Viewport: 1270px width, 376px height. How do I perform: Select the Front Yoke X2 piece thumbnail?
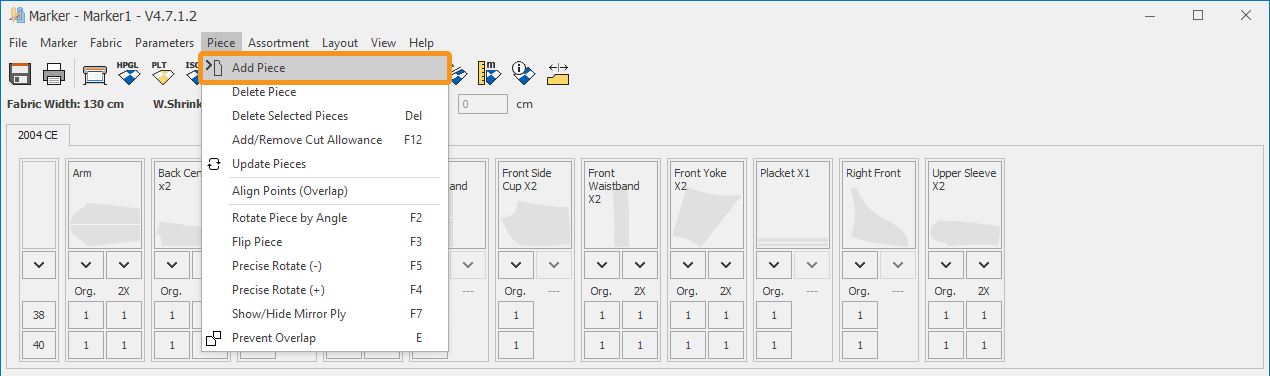[x=707, y=204]
